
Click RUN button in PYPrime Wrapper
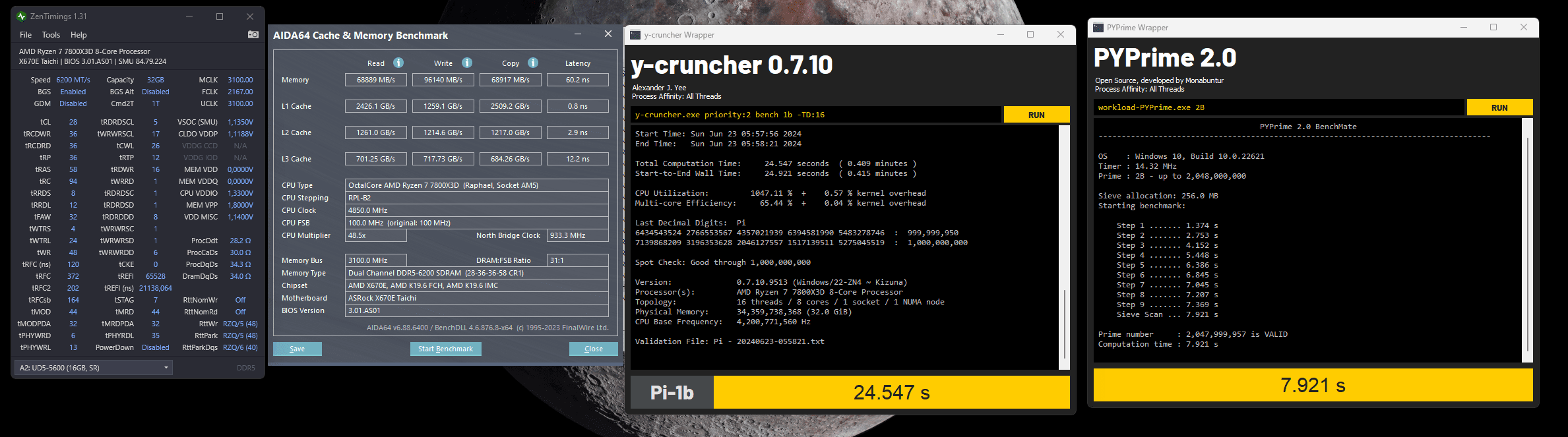click(1499, 107)
